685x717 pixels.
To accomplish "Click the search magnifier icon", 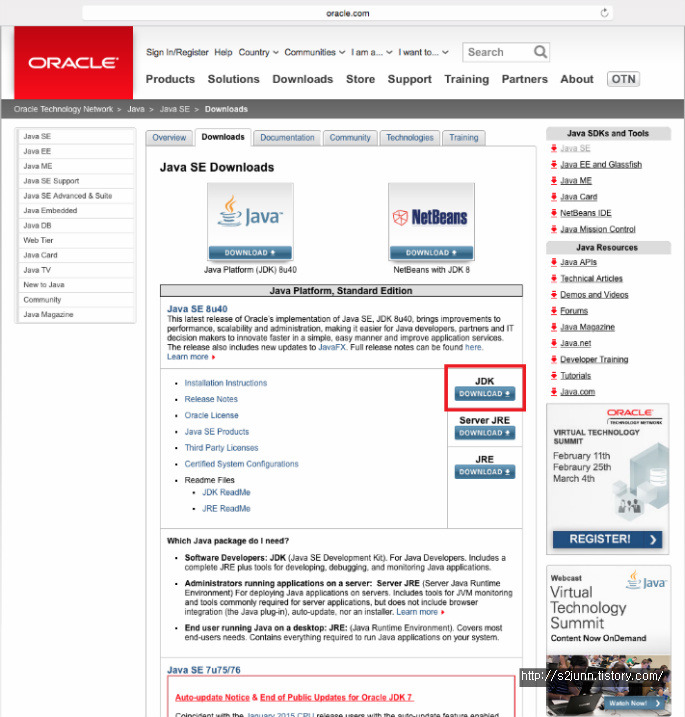I will tap(540, 52).
